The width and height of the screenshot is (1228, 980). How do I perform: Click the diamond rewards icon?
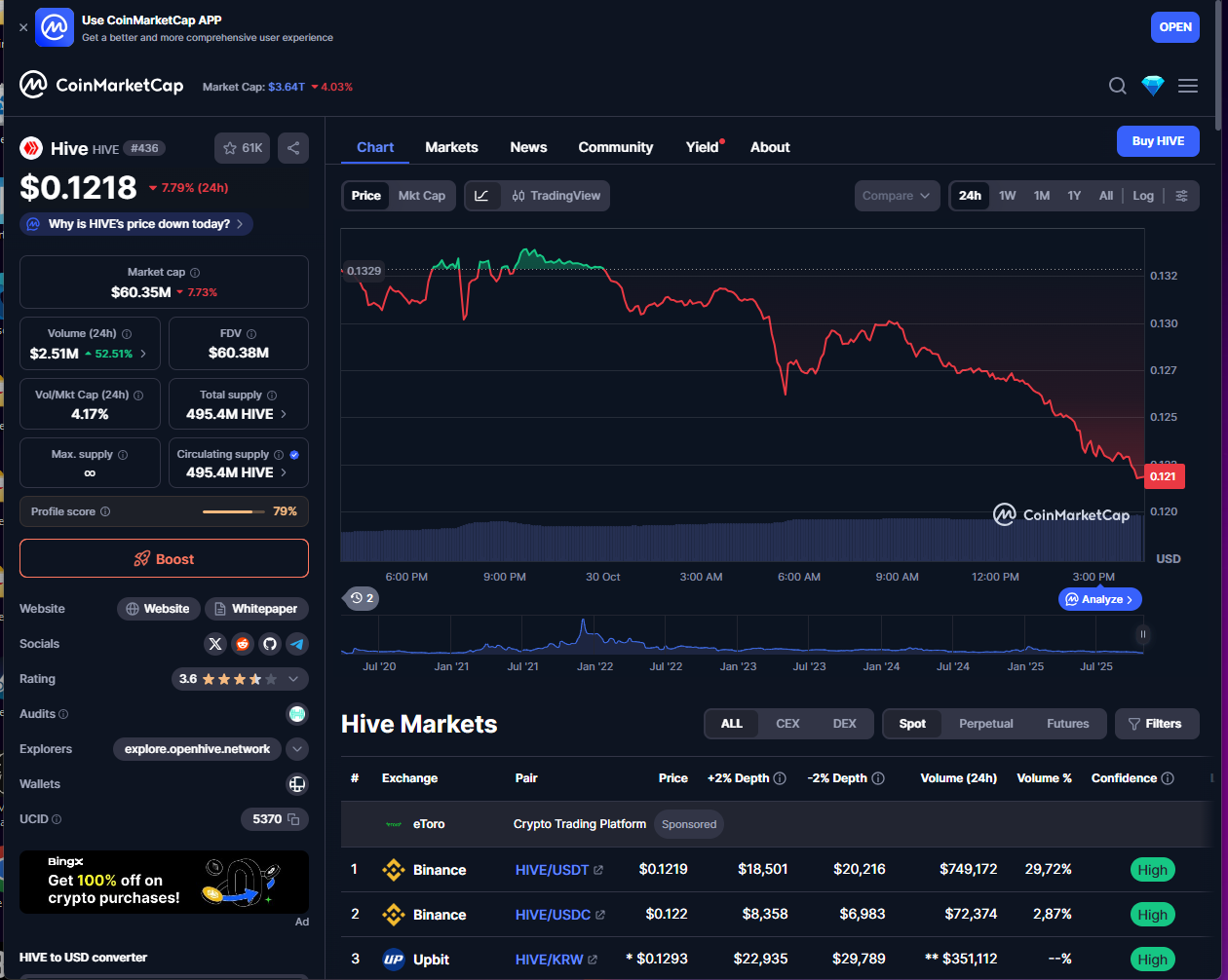pos(1153,86)
